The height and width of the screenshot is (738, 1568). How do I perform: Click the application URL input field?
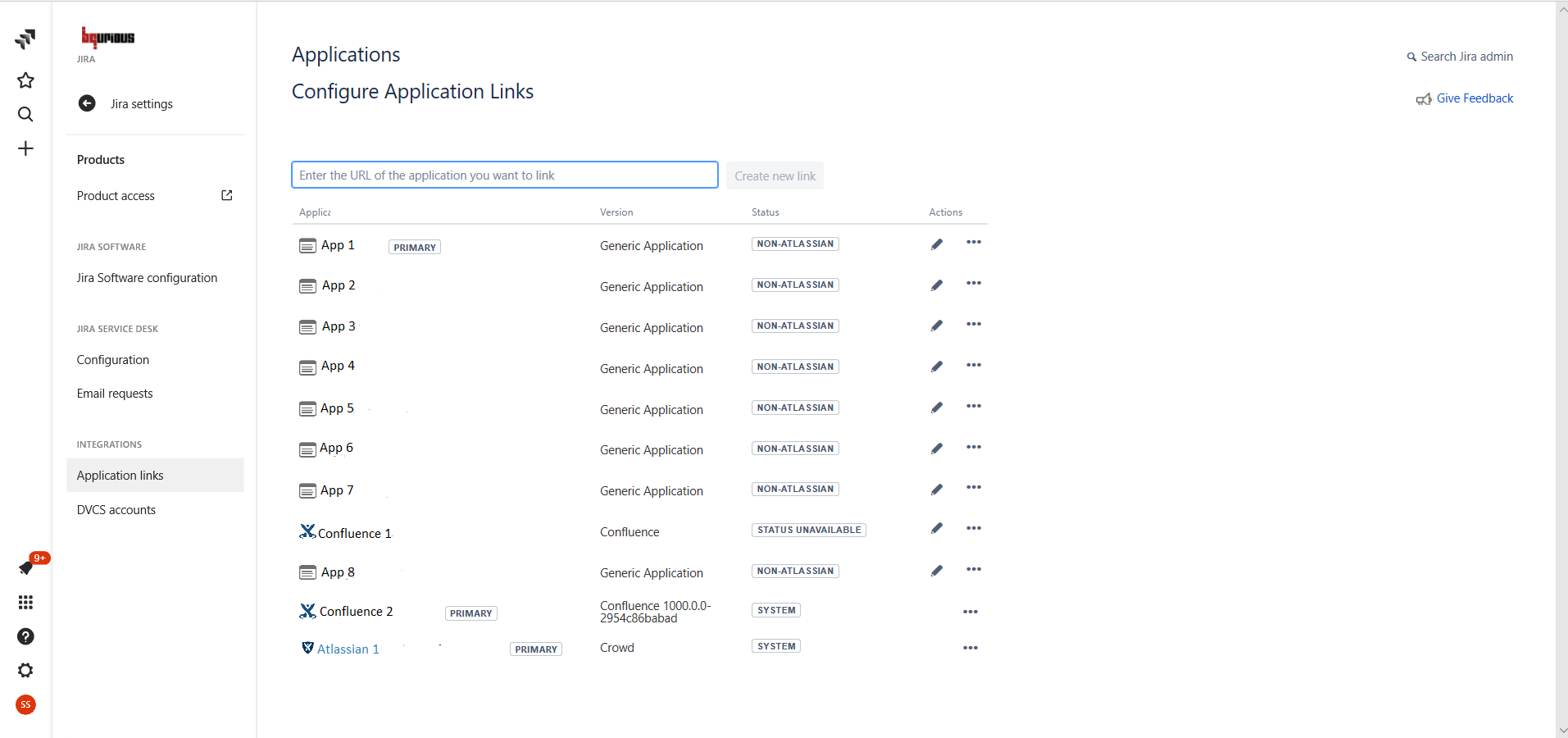click(x=505, y=175)
